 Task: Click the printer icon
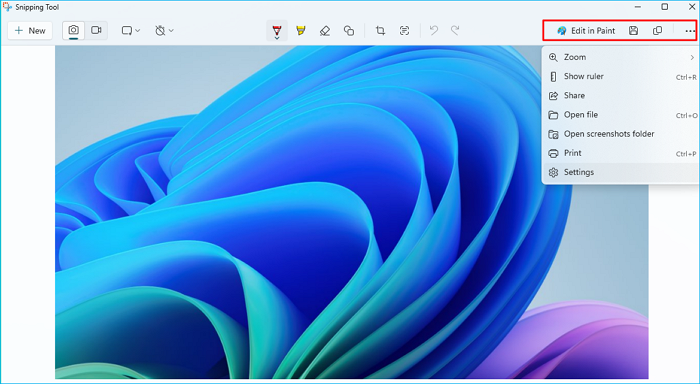pyautogui.click(x=553, y=153)
